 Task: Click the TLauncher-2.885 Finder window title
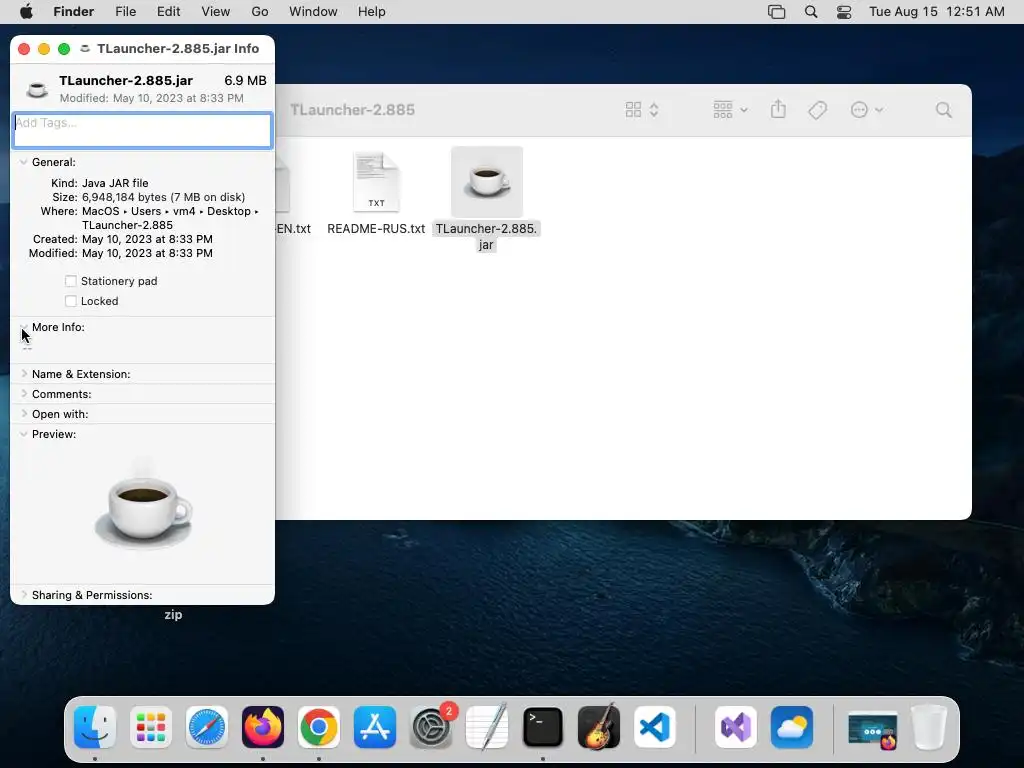click(353, 110)
